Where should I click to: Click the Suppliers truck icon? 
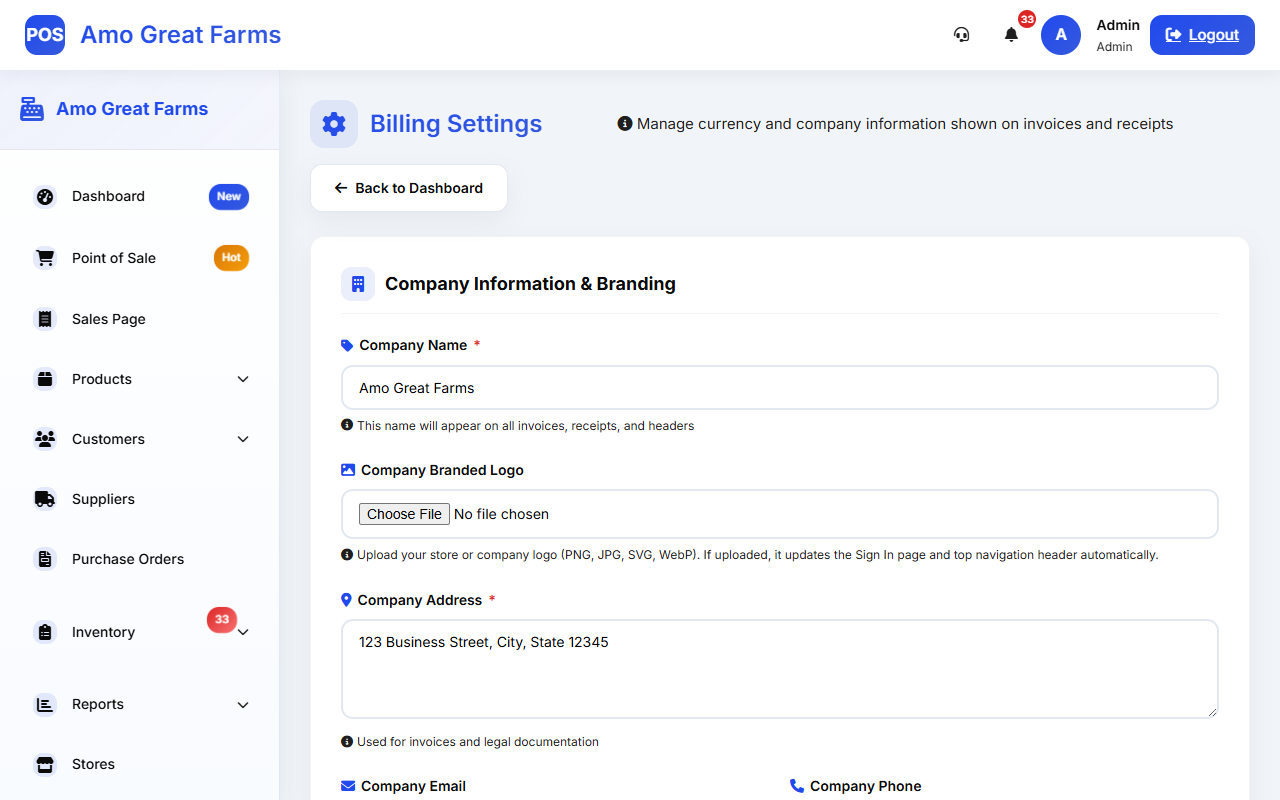click(45, 499)
